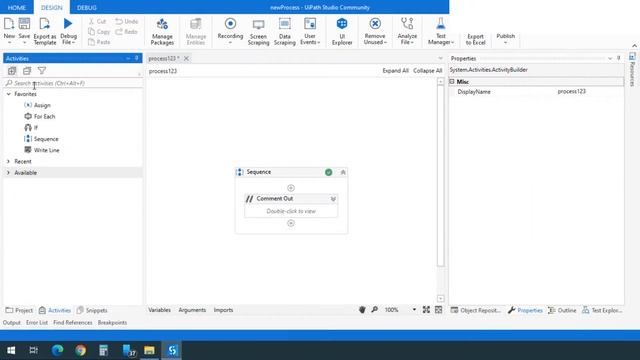The image size is (640, 360).
Task: Open Object Repository panel tab
Action: pos(476,310)
